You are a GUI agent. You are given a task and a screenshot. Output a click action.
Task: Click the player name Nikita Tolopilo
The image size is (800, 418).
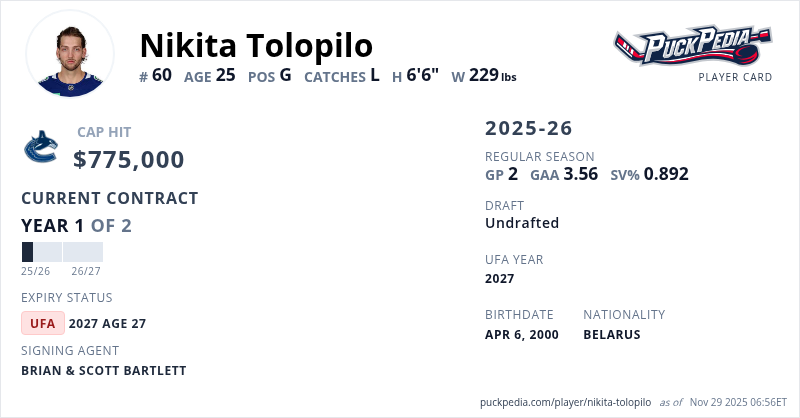click(x=256, y=45)
